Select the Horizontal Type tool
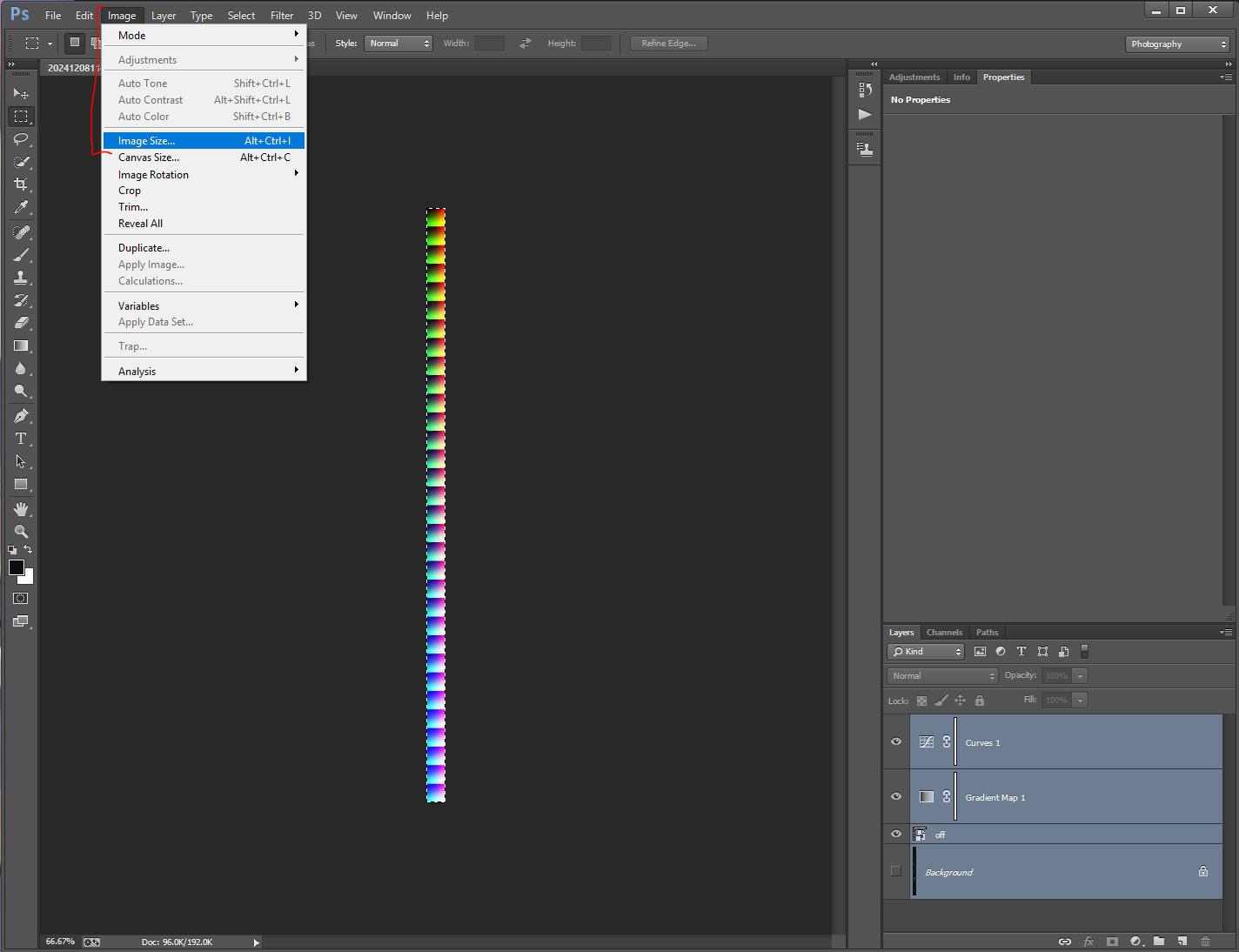Image resolution: width=1239 pixels, height=952 pixels. pyautogui.click(x=21, y=439)
